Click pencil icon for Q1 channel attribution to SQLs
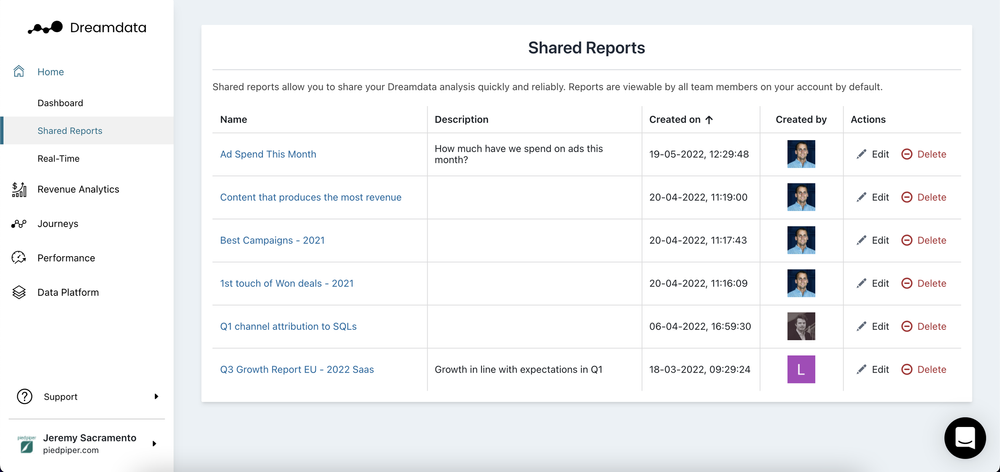 [862, 326]
